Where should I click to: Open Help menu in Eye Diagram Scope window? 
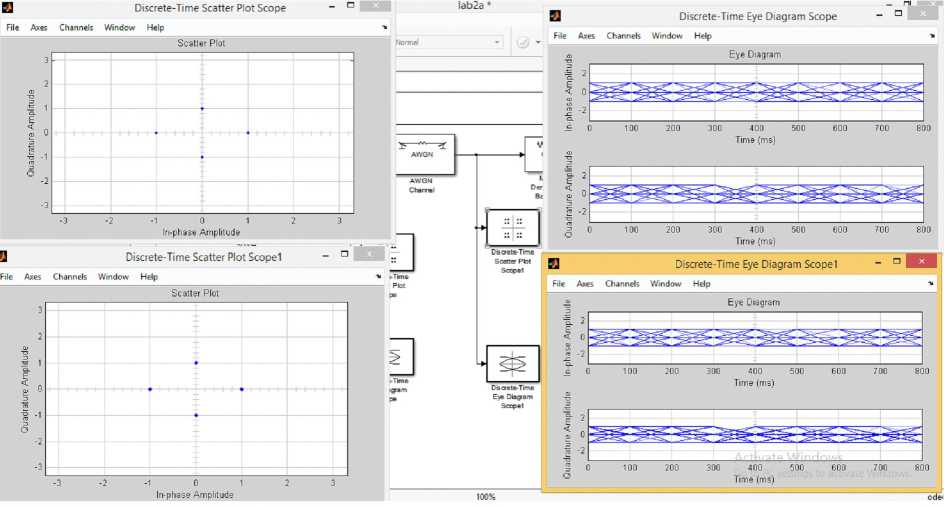point(703,36)
